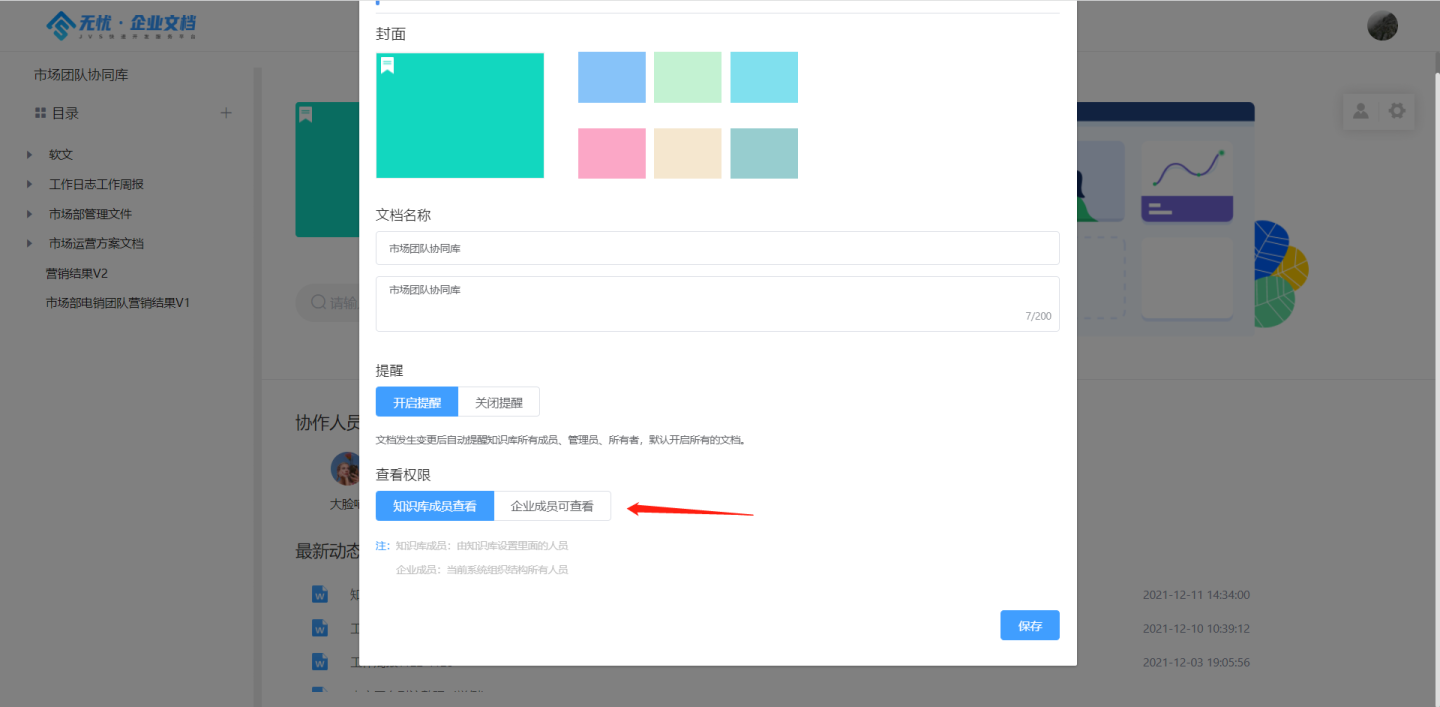This screenshot has width=1440, height=707.
Task: Select 关闭提醒 reminder option
Action: tap(499, 402)
